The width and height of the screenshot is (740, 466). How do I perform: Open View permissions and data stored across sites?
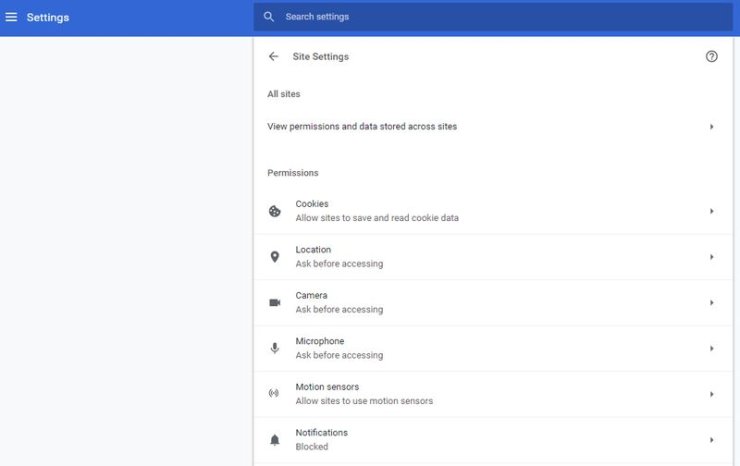click(x=493, y=127)
